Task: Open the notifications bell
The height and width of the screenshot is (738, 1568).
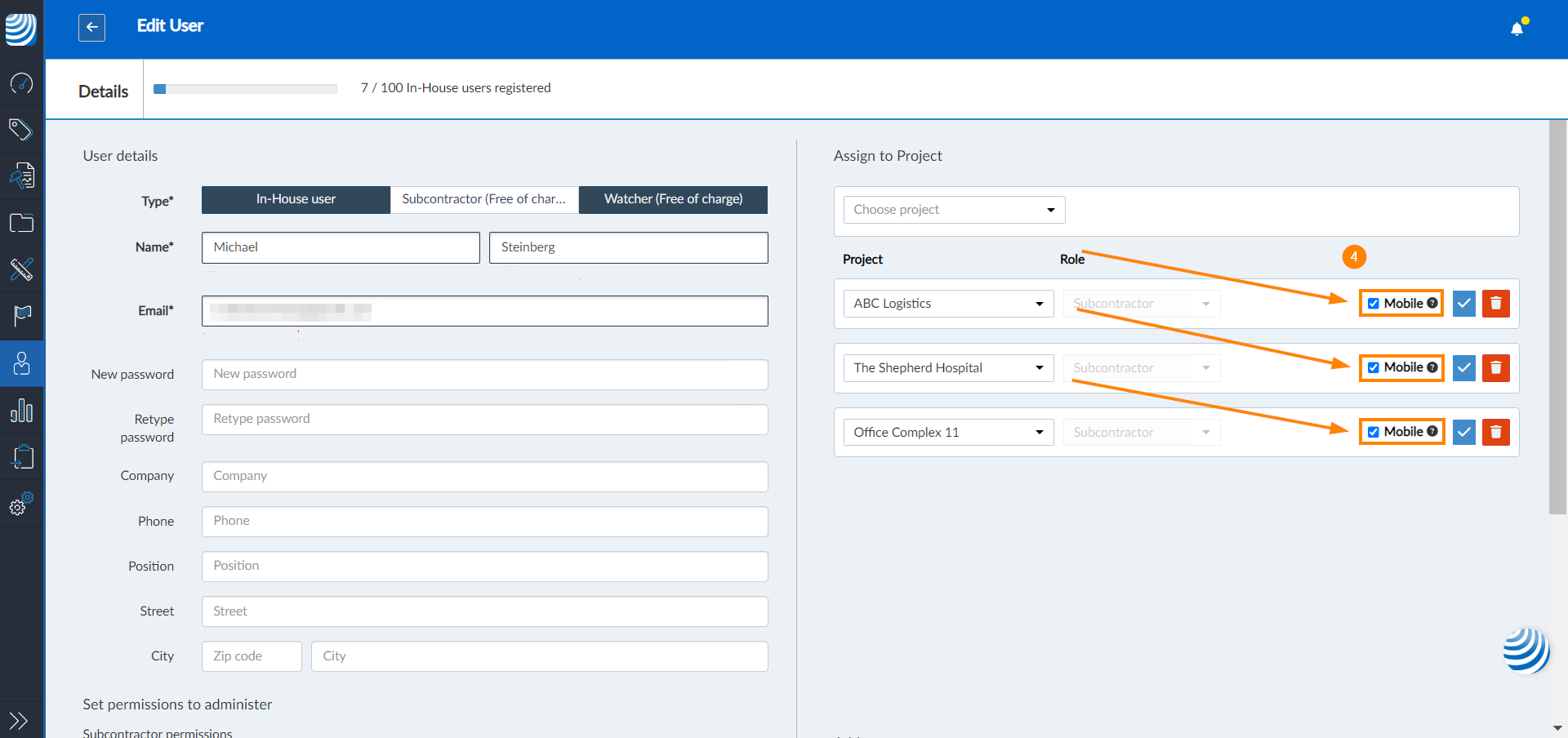Action: point(1517,29)
